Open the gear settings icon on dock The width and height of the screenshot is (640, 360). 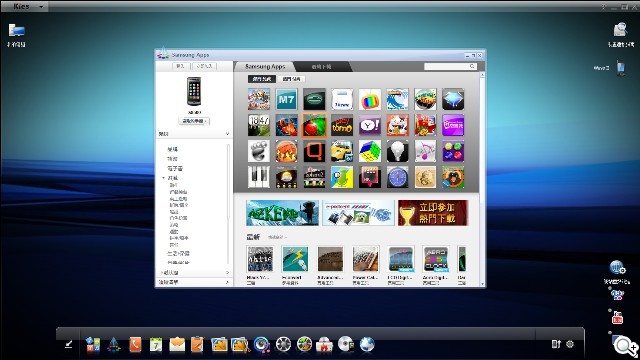(570, 344)
